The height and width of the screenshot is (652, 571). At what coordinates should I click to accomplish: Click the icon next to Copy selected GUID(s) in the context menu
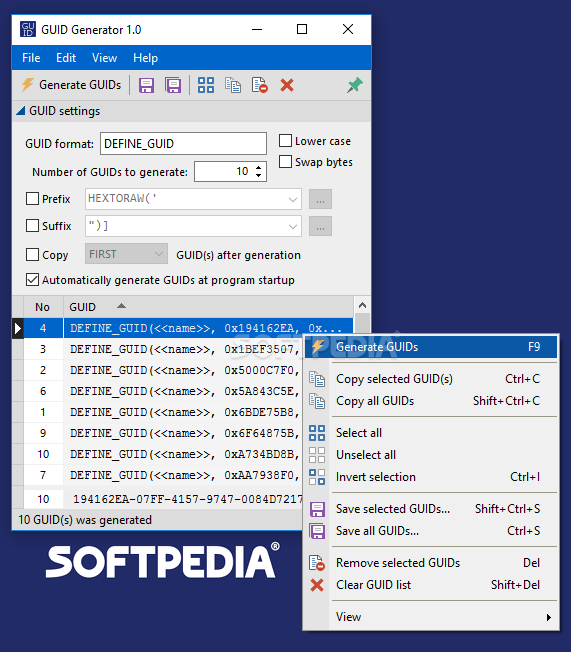point(317,379)
